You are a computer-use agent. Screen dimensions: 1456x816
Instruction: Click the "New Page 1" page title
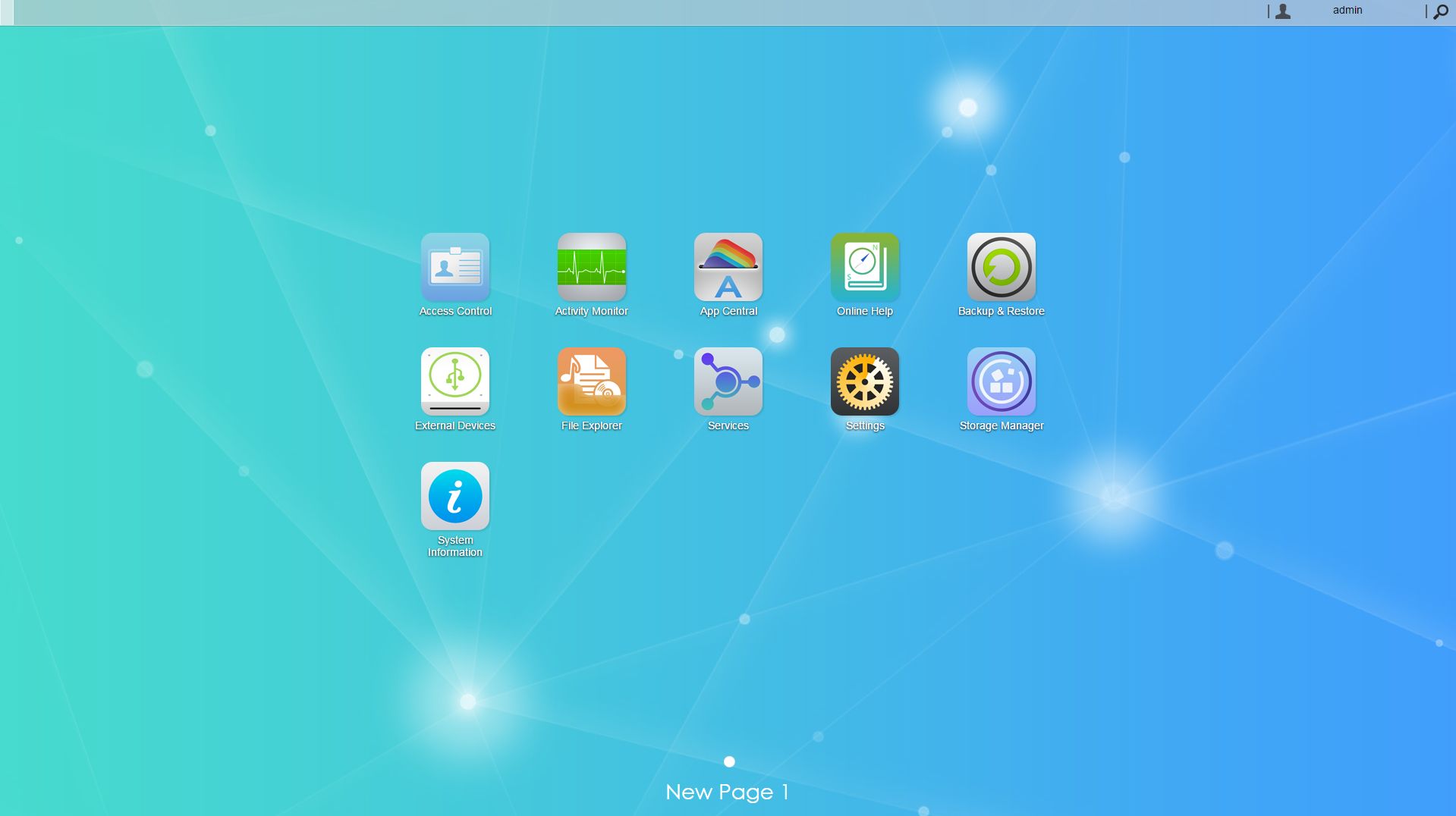point(727,792)
